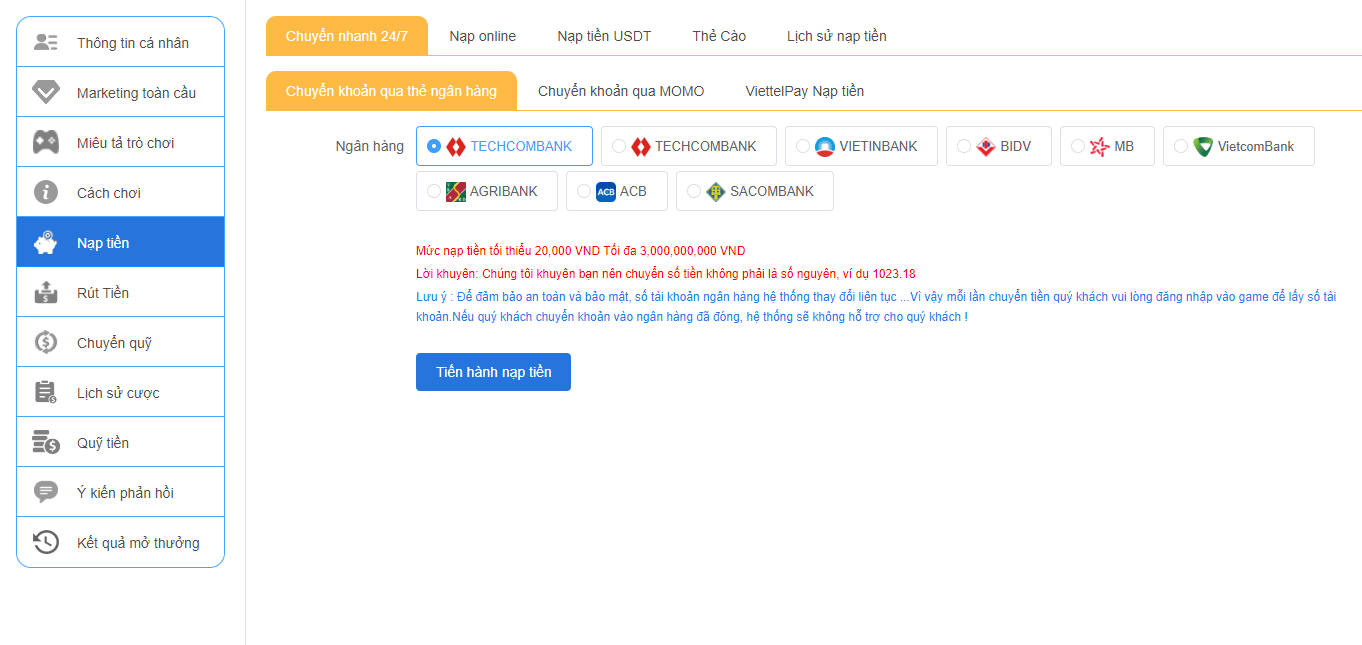
Task: Select Chuyển khoản qua MOMO tab
Action: coord(621,91)
